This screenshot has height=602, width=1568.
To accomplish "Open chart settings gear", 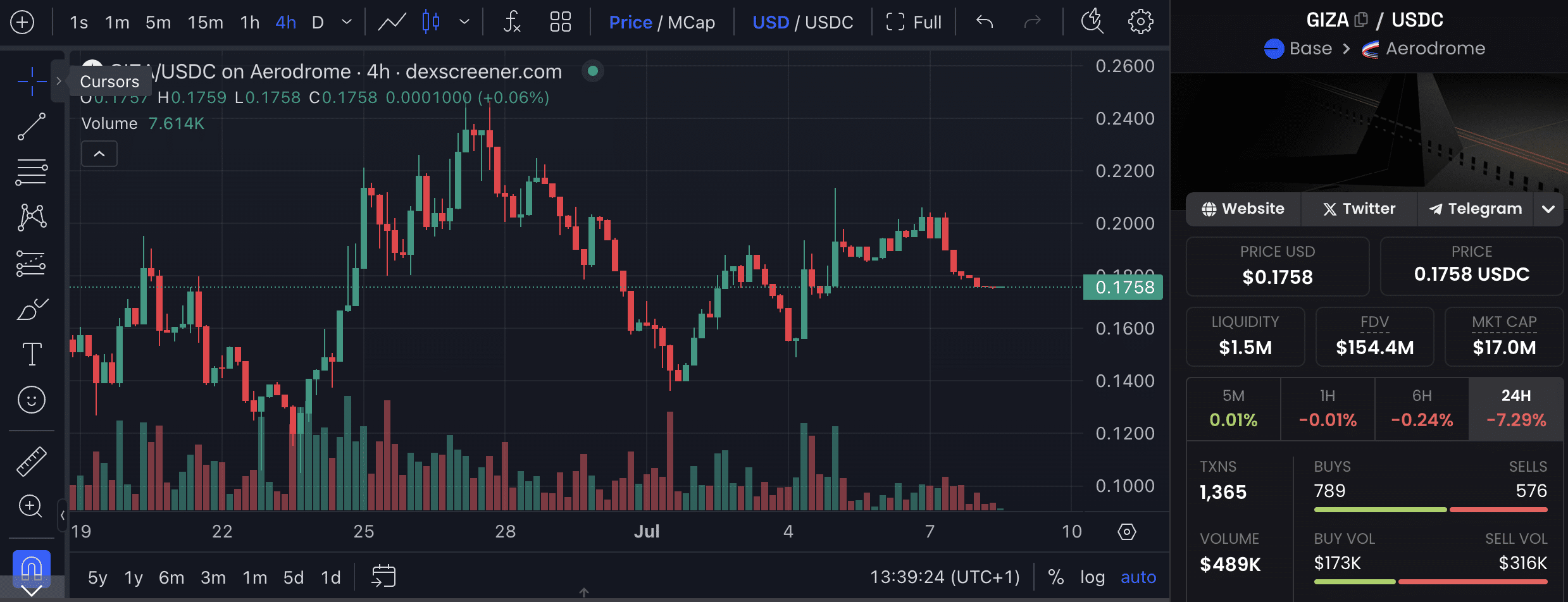I will pos(1140,22).
